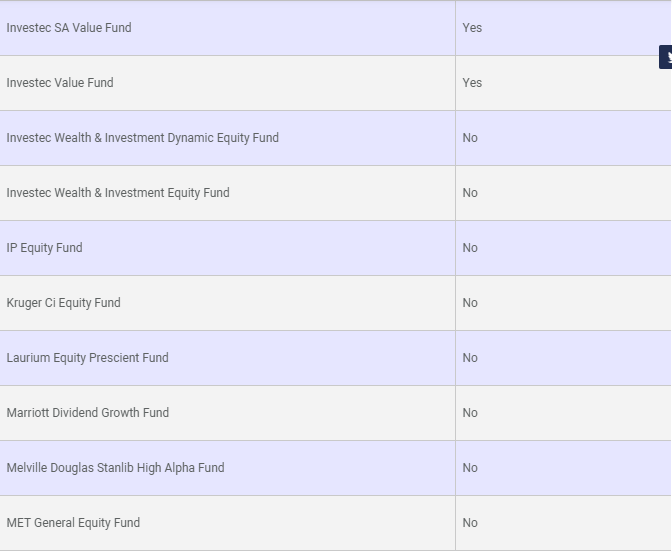Click Marriott Dividend Growth Fund

[87, 413]
